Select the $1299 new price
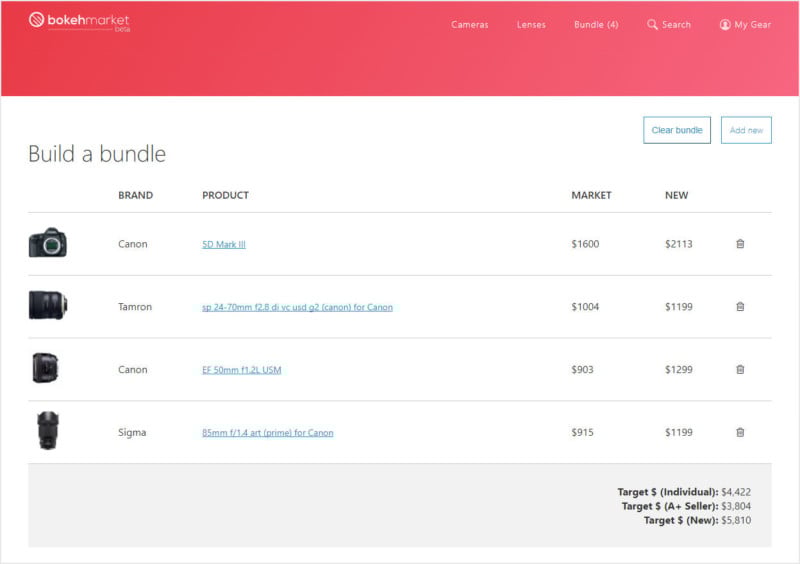 (x=679, y=370)
